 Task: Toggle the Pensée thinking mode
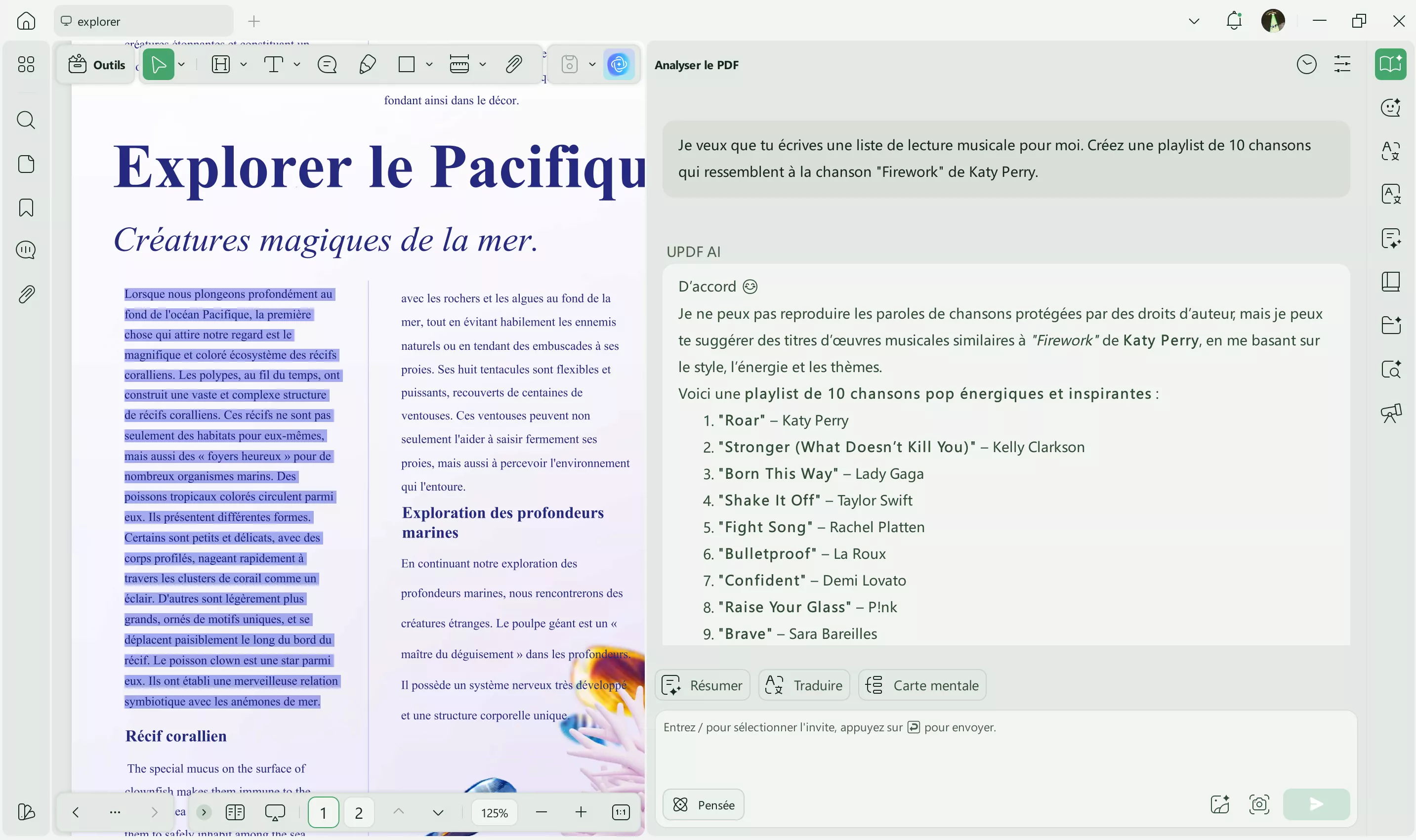[x=704, y=804]
